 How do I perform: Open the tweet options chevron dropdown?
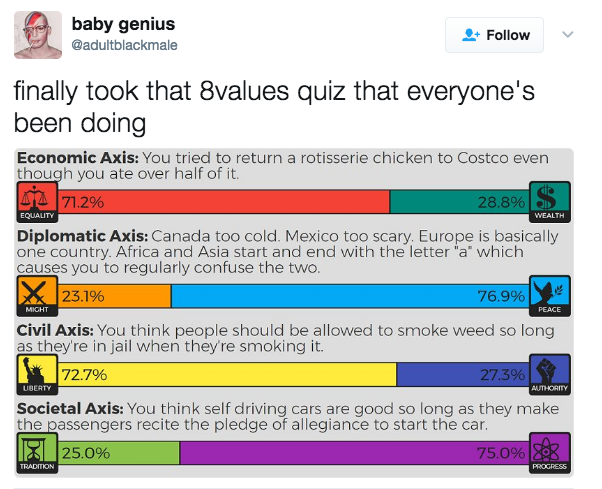[568, 35]
